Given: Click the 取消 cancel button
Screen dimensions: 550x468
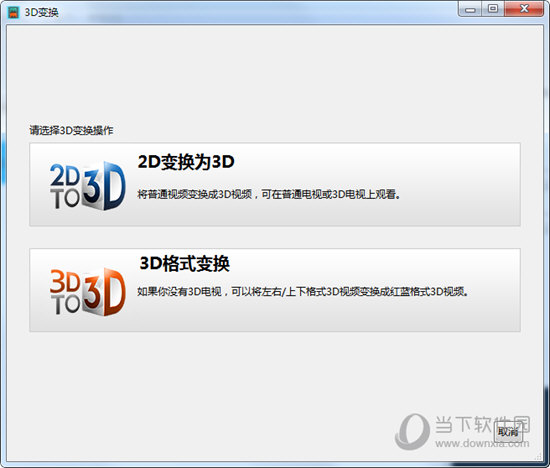Looking at the screenshot, I should tap(508, 432).
